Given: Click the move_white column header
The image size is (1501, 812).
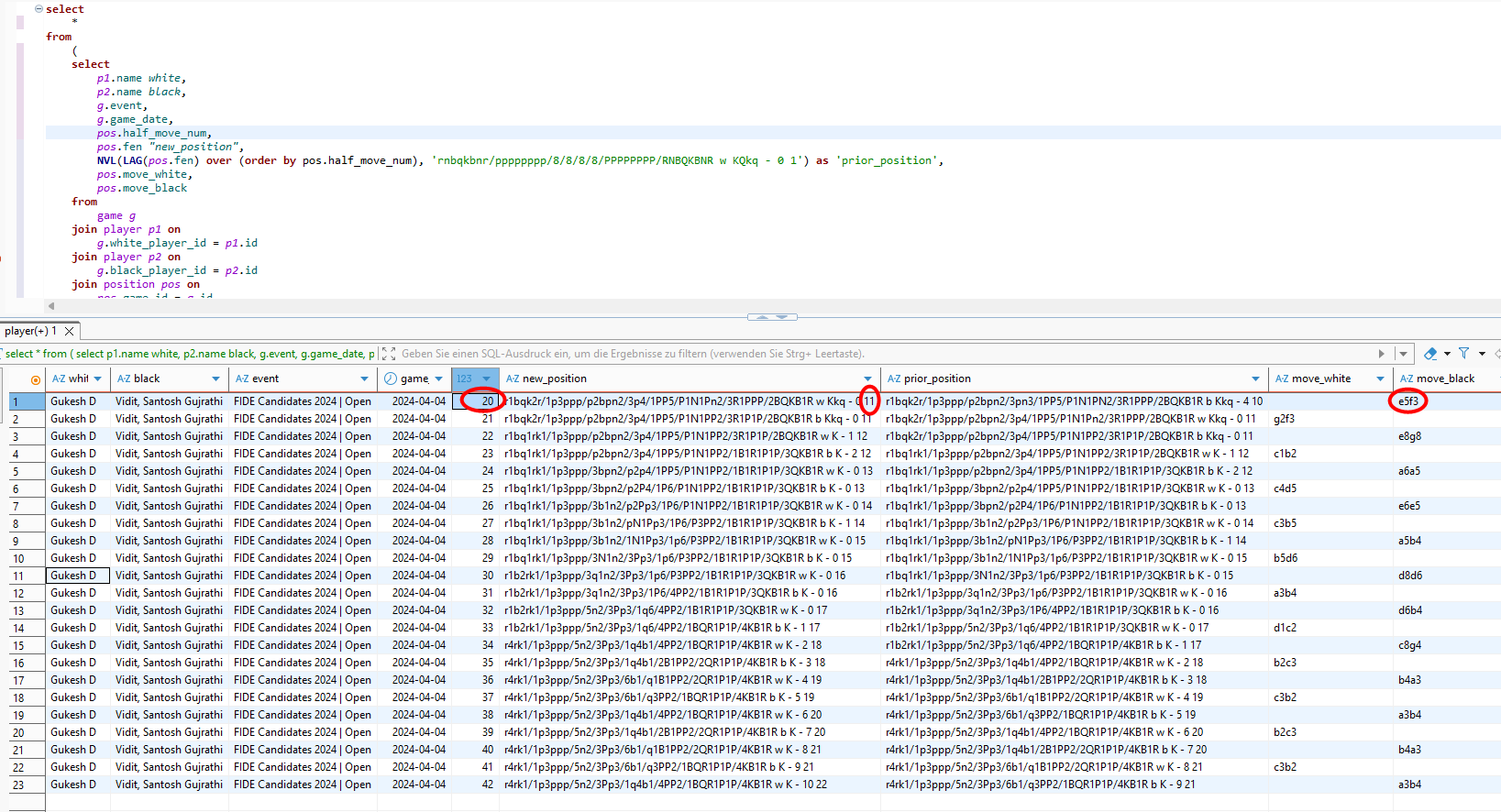Looking at the screenshot, I should [x=1320, y=379].
